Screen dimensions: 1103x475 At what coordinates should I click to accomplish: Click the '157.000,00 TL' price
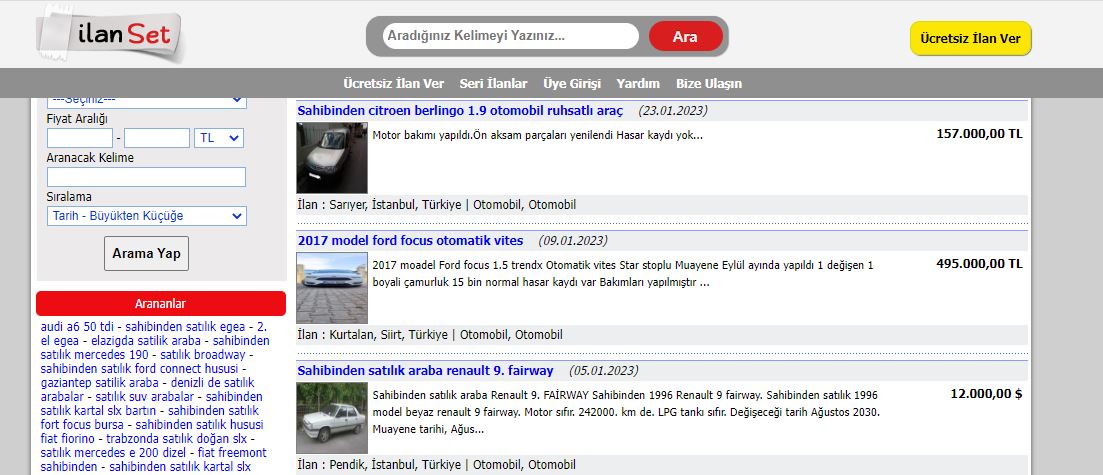(x=979, y=134)
